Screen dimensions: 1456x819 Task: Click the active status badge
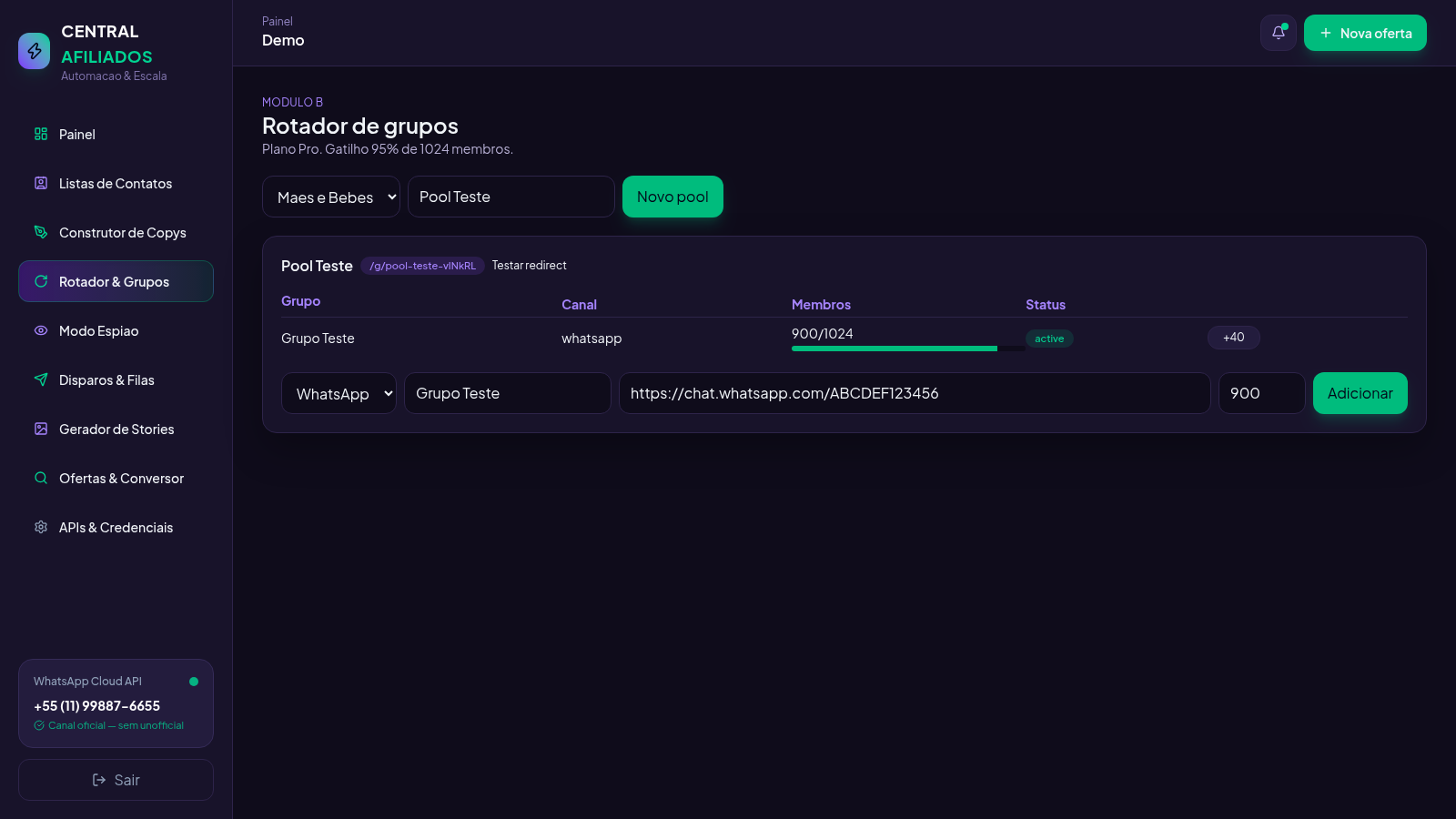(x=1049, y=339)
